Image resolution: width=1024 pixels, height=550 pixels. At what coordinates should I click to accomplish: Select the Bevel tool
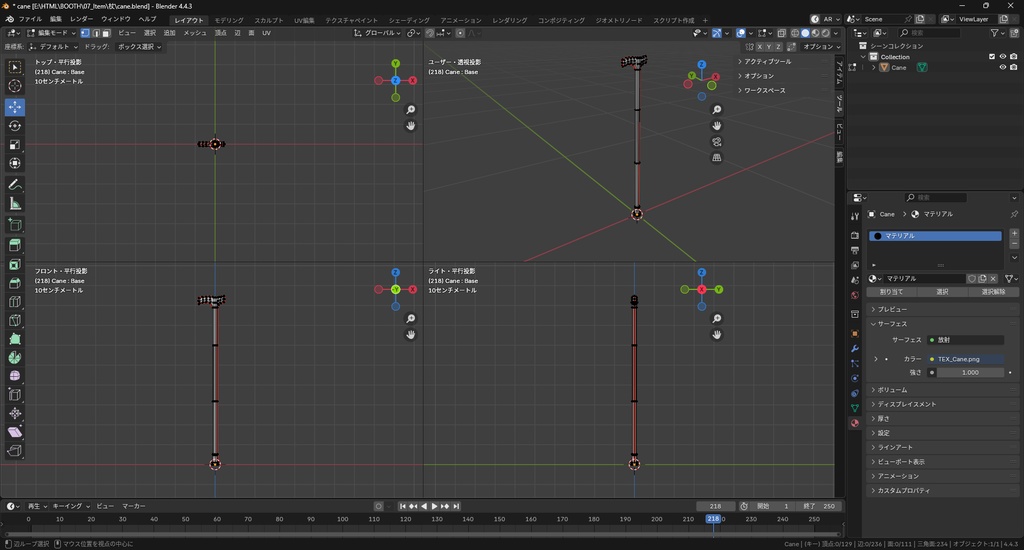(x=14, y=283)
